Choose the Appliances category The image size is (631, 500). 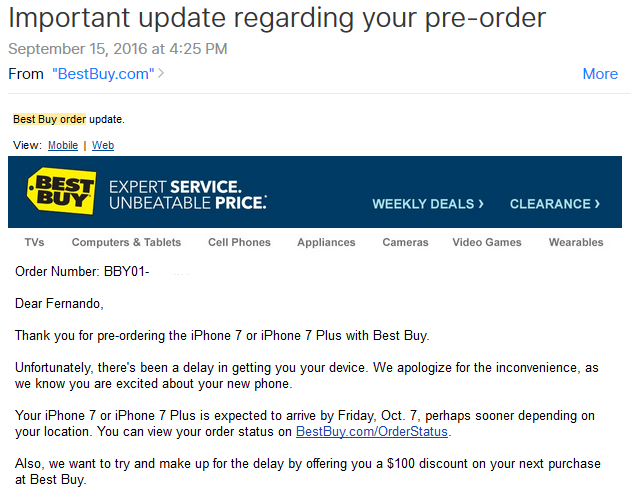(326, 242)
